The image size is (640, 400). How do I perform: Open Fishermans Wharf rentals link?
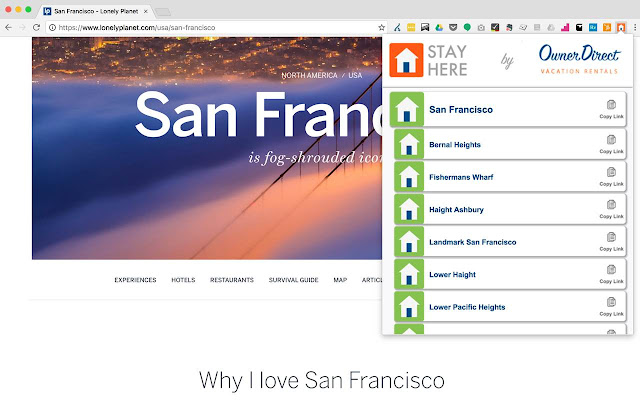[461, 177]
